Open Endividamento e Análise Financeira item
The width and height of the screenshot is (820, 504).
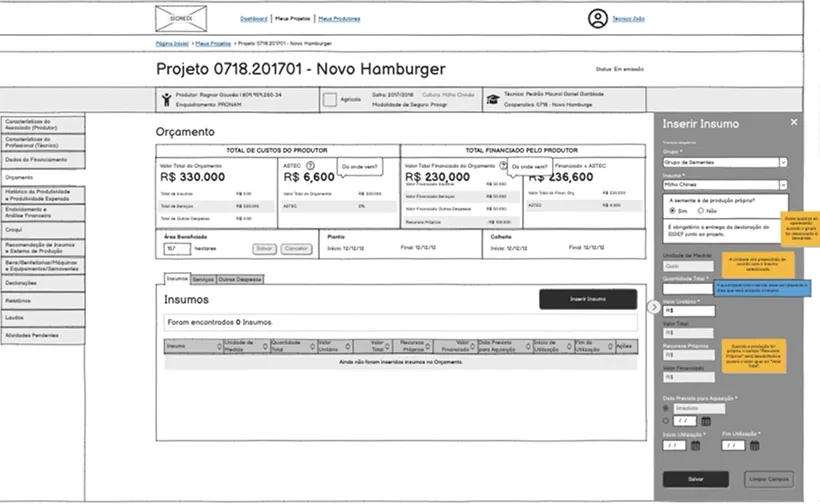42,212
